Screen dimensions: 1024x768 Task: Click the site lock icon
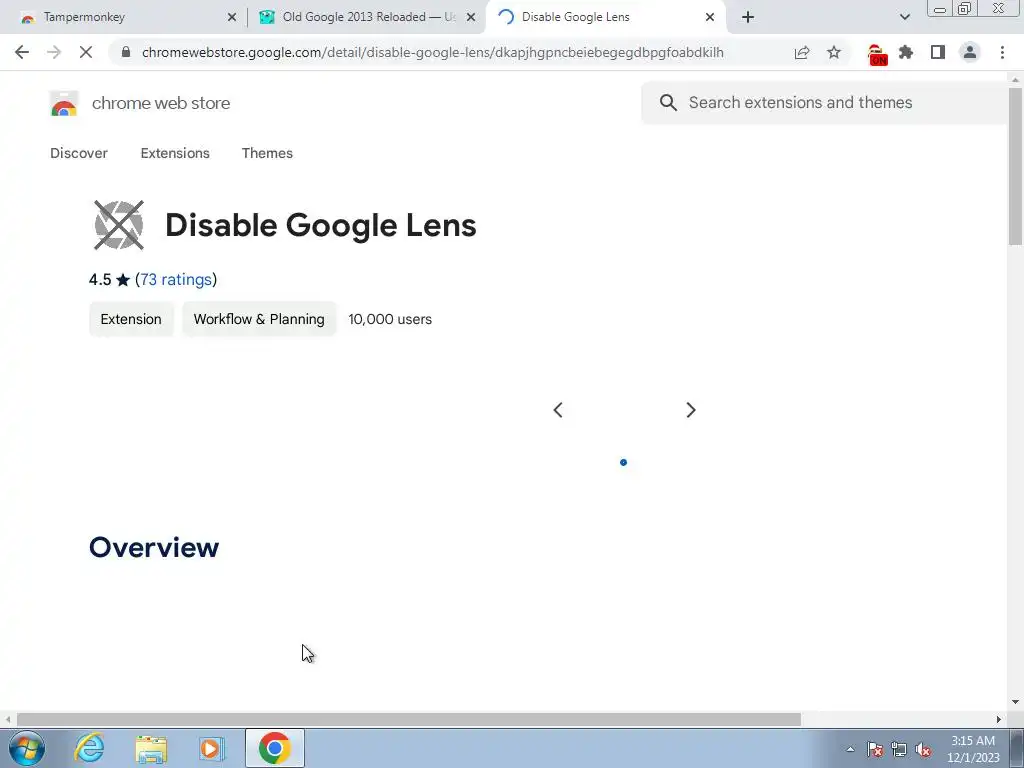pos(126,52)
